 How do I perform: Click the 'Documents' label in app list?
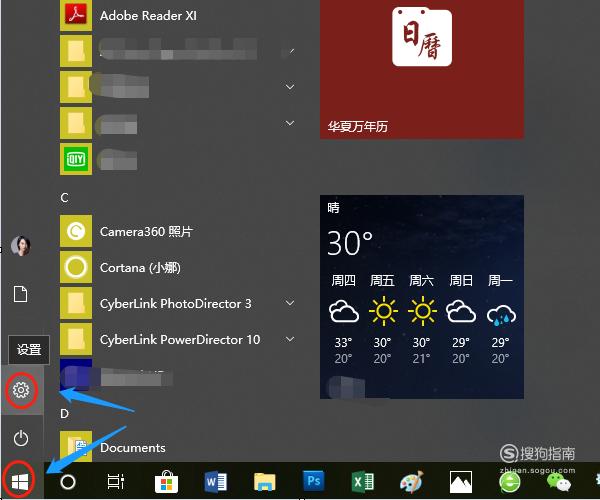(133, 448)
